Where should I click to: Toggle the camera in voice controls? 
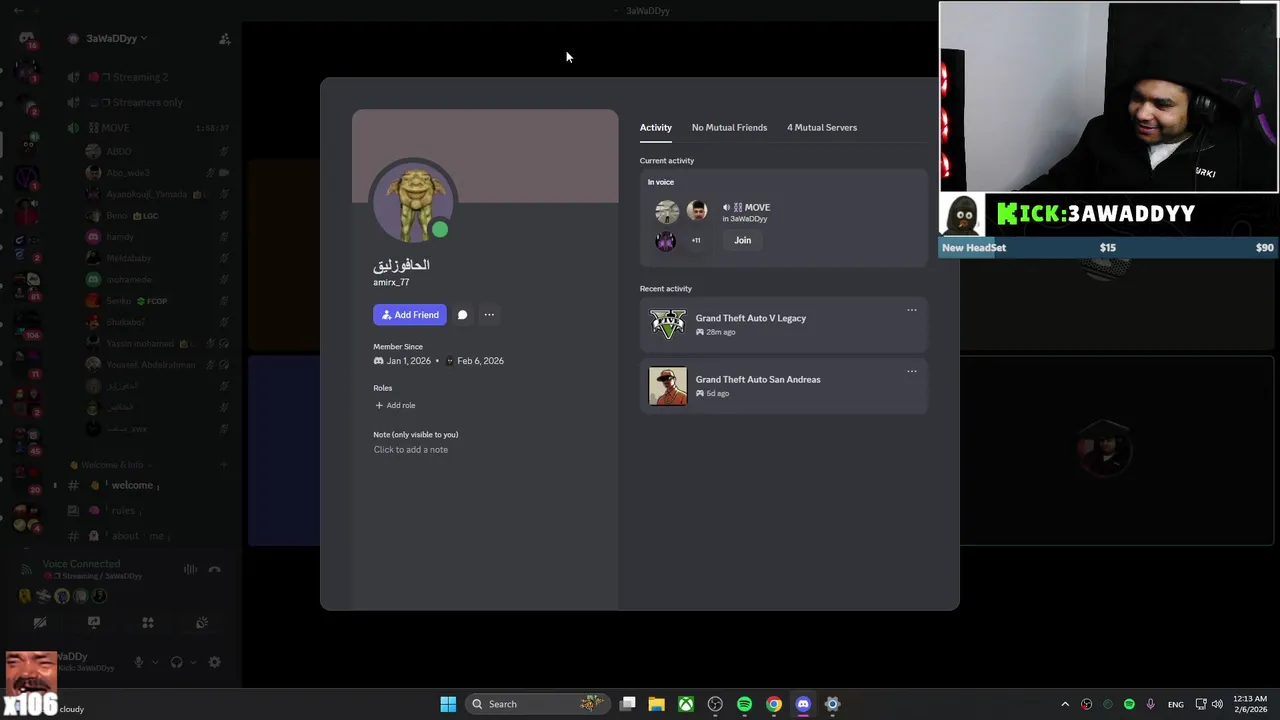tap(40, 622)
